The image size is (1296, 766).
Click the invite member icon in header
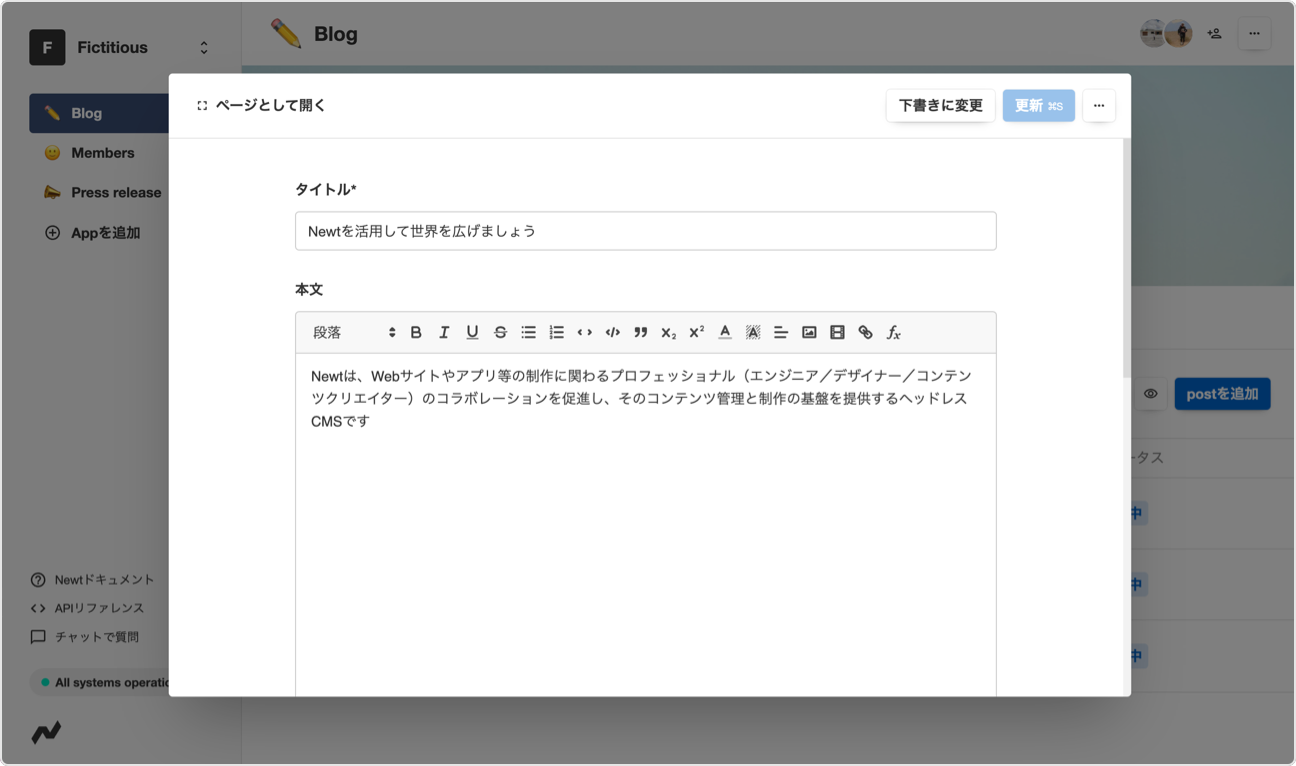tap(1215, 33)
